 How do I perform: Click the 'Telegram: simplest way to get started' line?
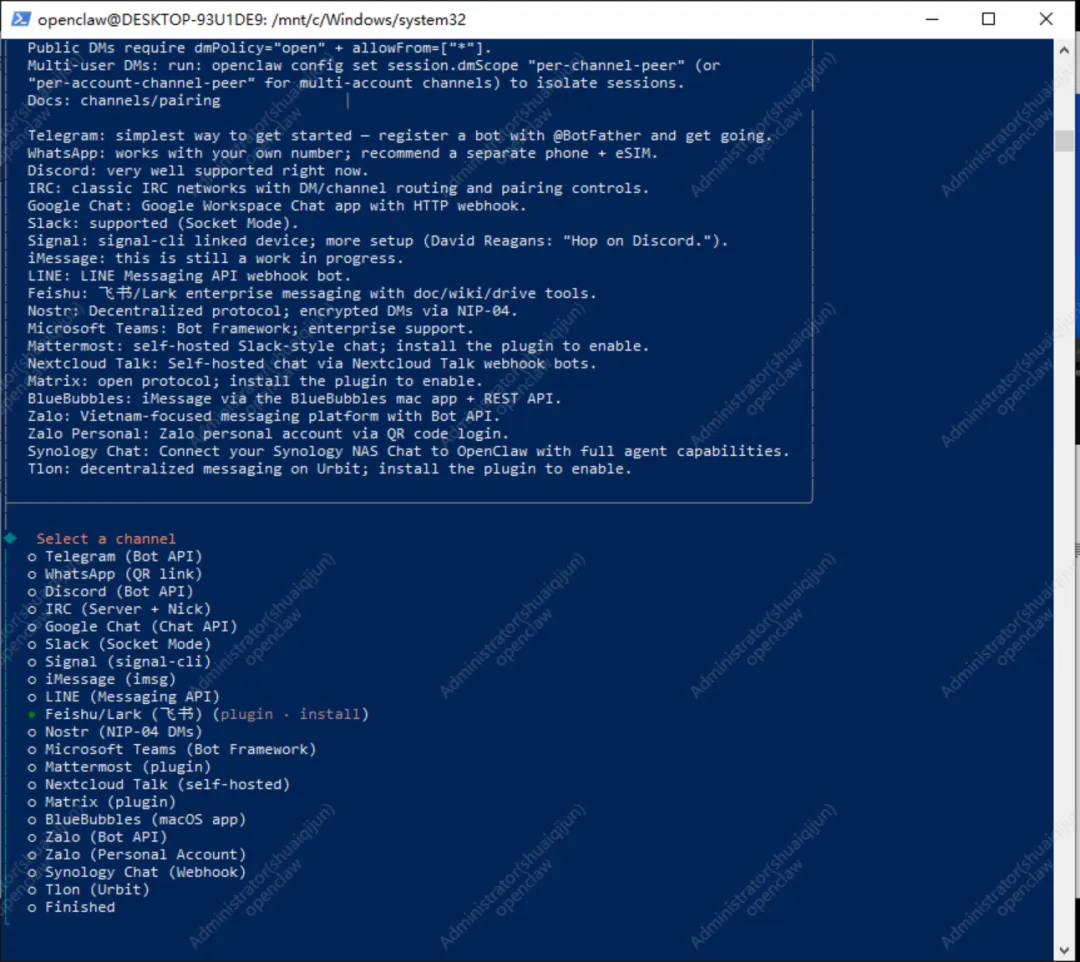(x=399, y=136)
